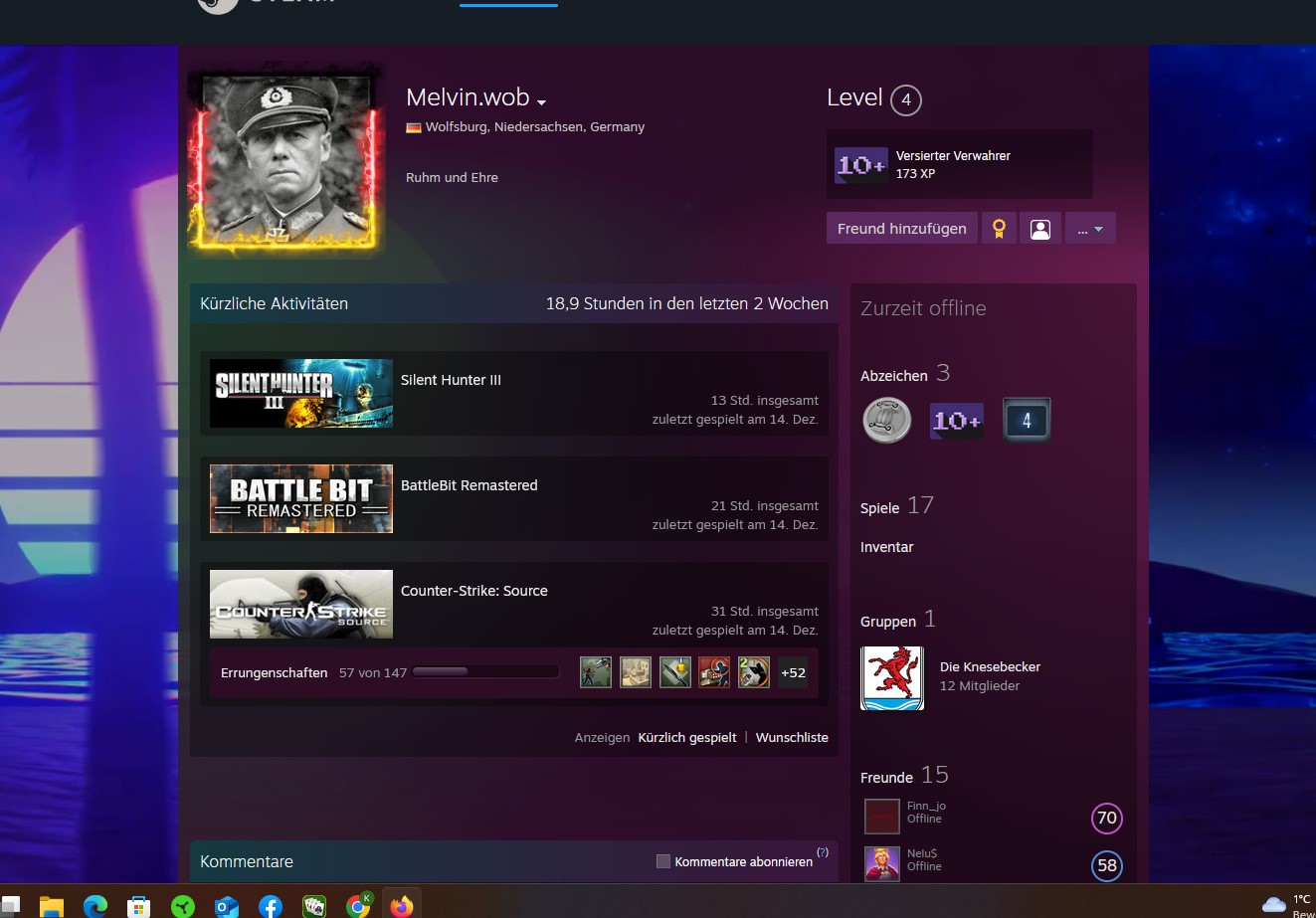Open Microsoft Edge from the taskbar
The width and height of the screenshot is (1316, 918).
pyautogui.click(x=95, y=906)
